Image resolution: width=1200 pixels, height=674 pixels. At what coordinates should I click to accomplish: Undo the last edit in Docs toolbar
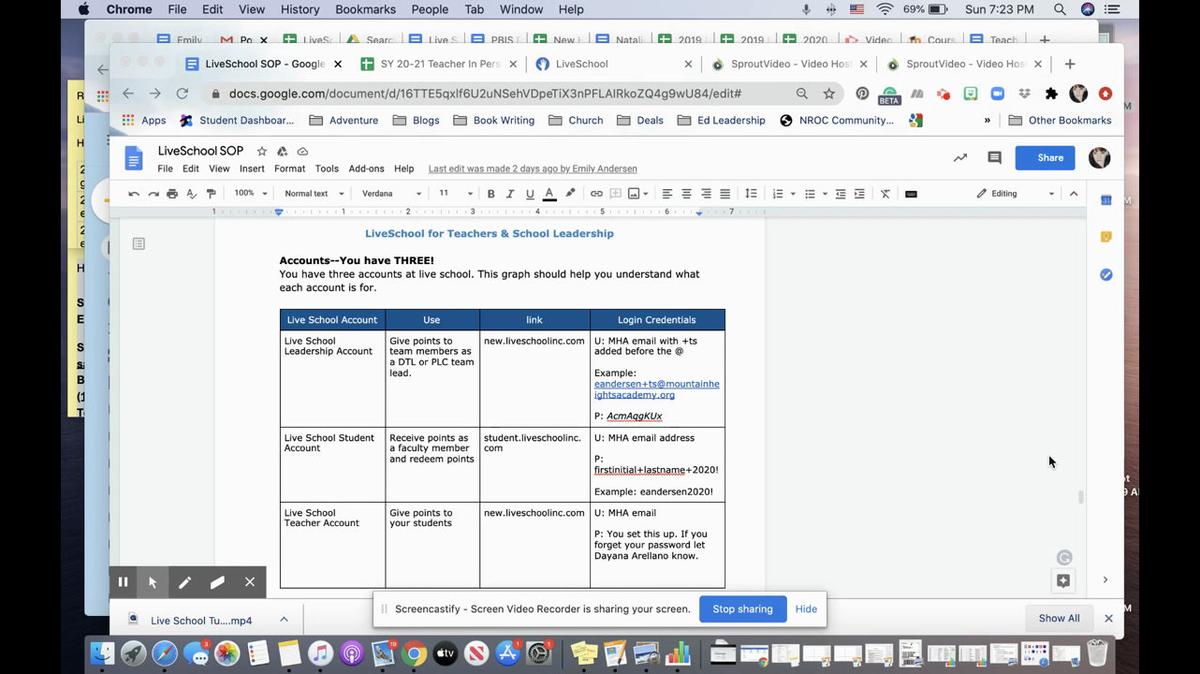pyautogui.click(x=134, y=194)
